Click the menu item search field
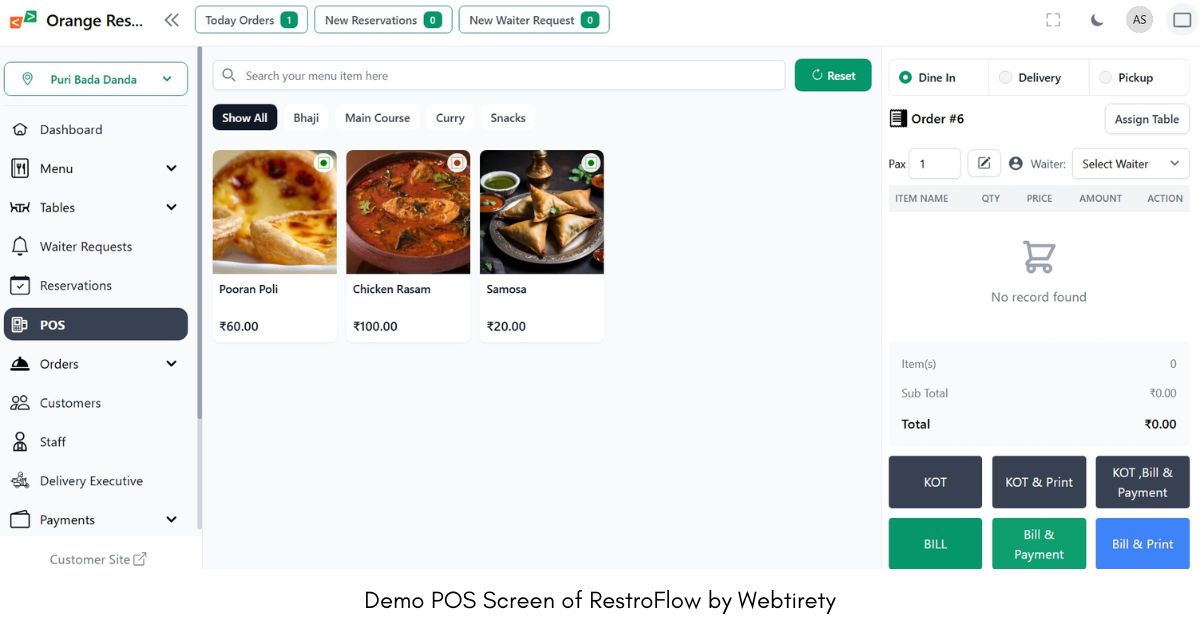This screenshot has width=1200, height=630. (x=500, y=76)
